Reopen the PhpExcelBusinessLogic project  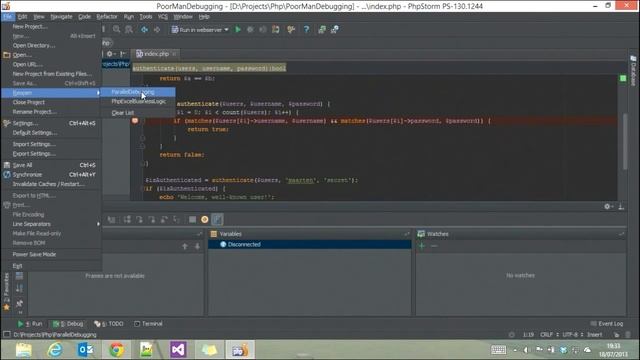138,101
